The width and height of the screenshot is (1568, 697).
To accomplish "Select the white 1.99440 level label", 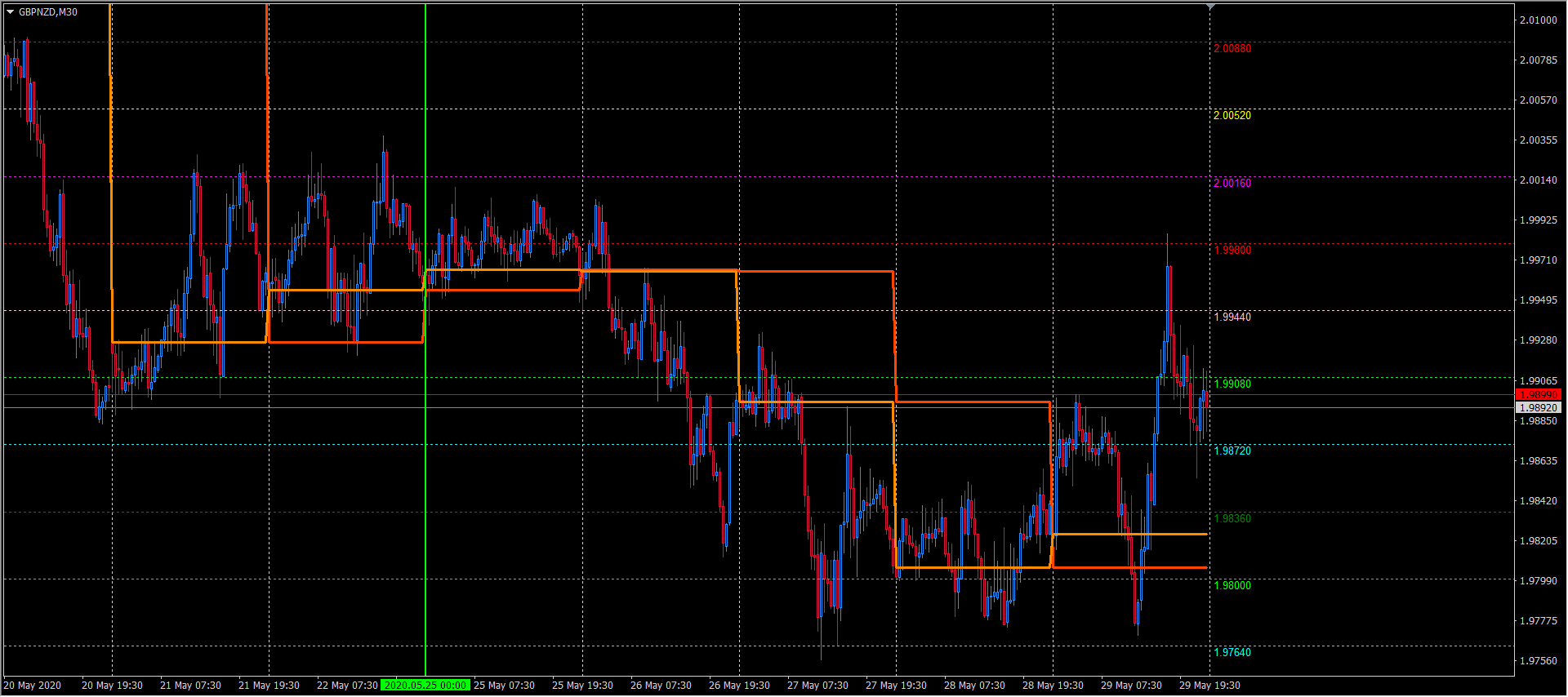I will pos(1232,317).
